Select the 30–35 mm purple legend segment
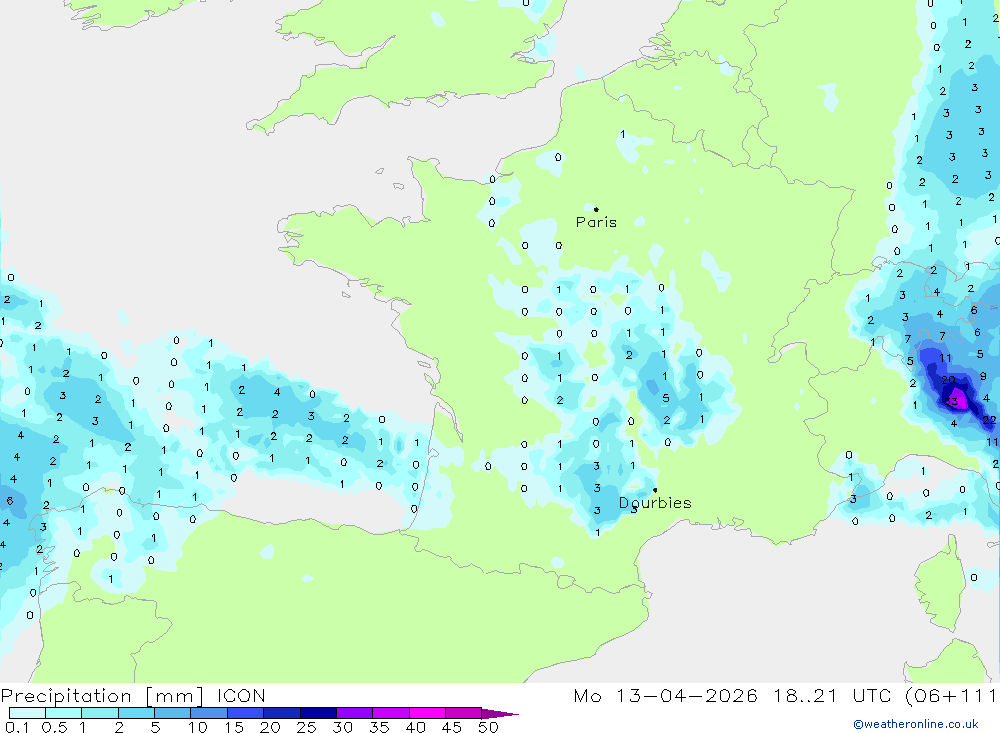This screenshot has height=733, width=1000. pyautogui.click(x=354, y=713)
